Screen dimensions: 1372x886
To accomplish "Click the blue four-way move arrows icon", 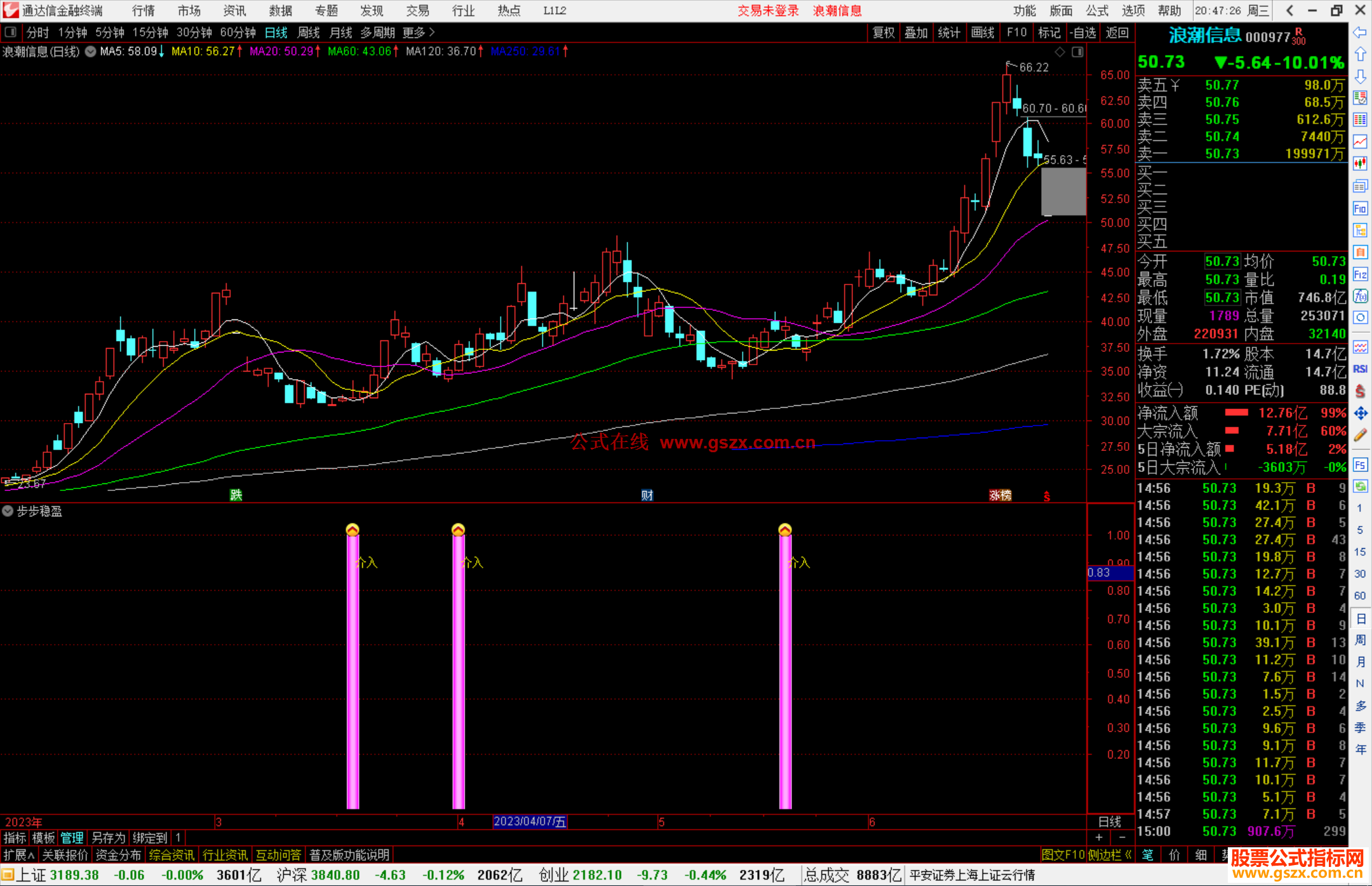I will click(x=1360, y=413).
